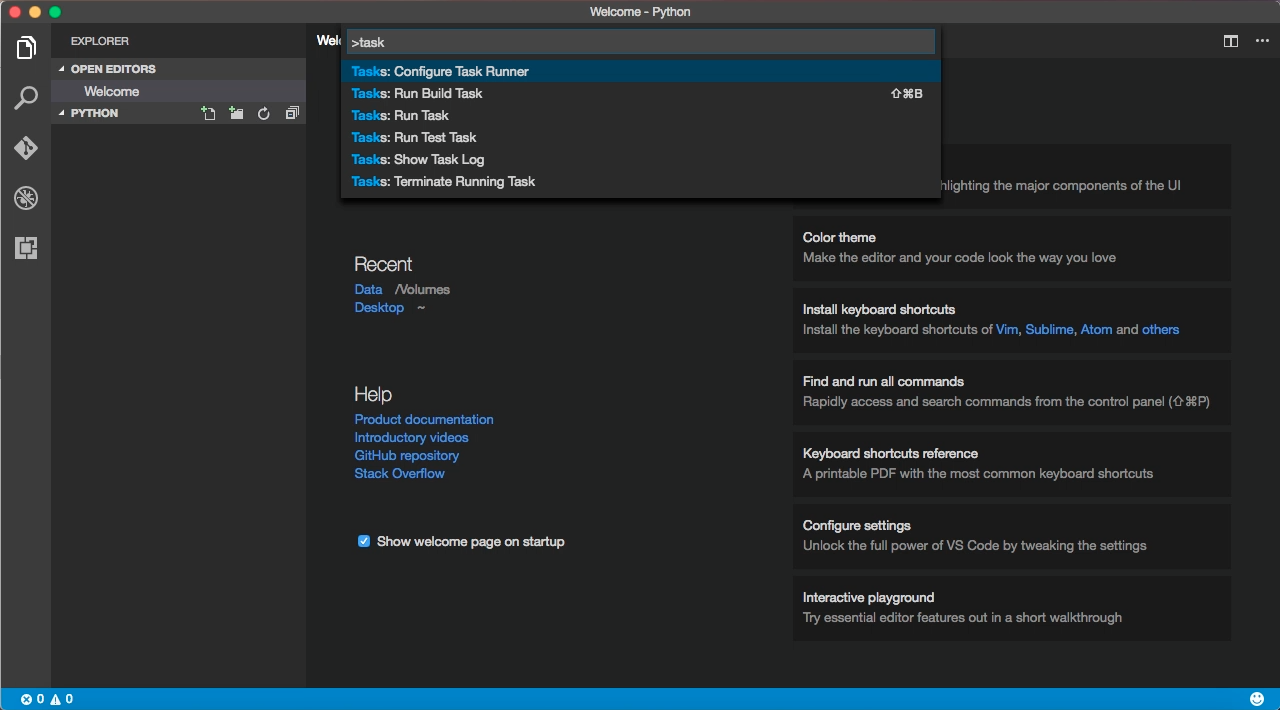Click the New File icon in PYTHON section
Image resolution: width=1280 pixels, height=710 pixels.
(208, 113)
